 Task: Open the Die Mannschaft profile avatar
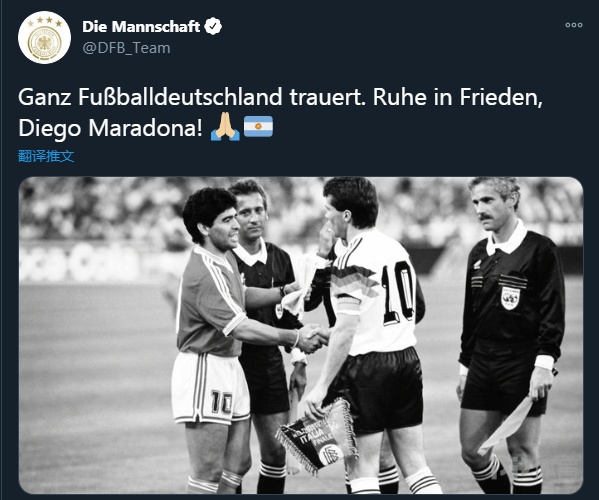44,37
